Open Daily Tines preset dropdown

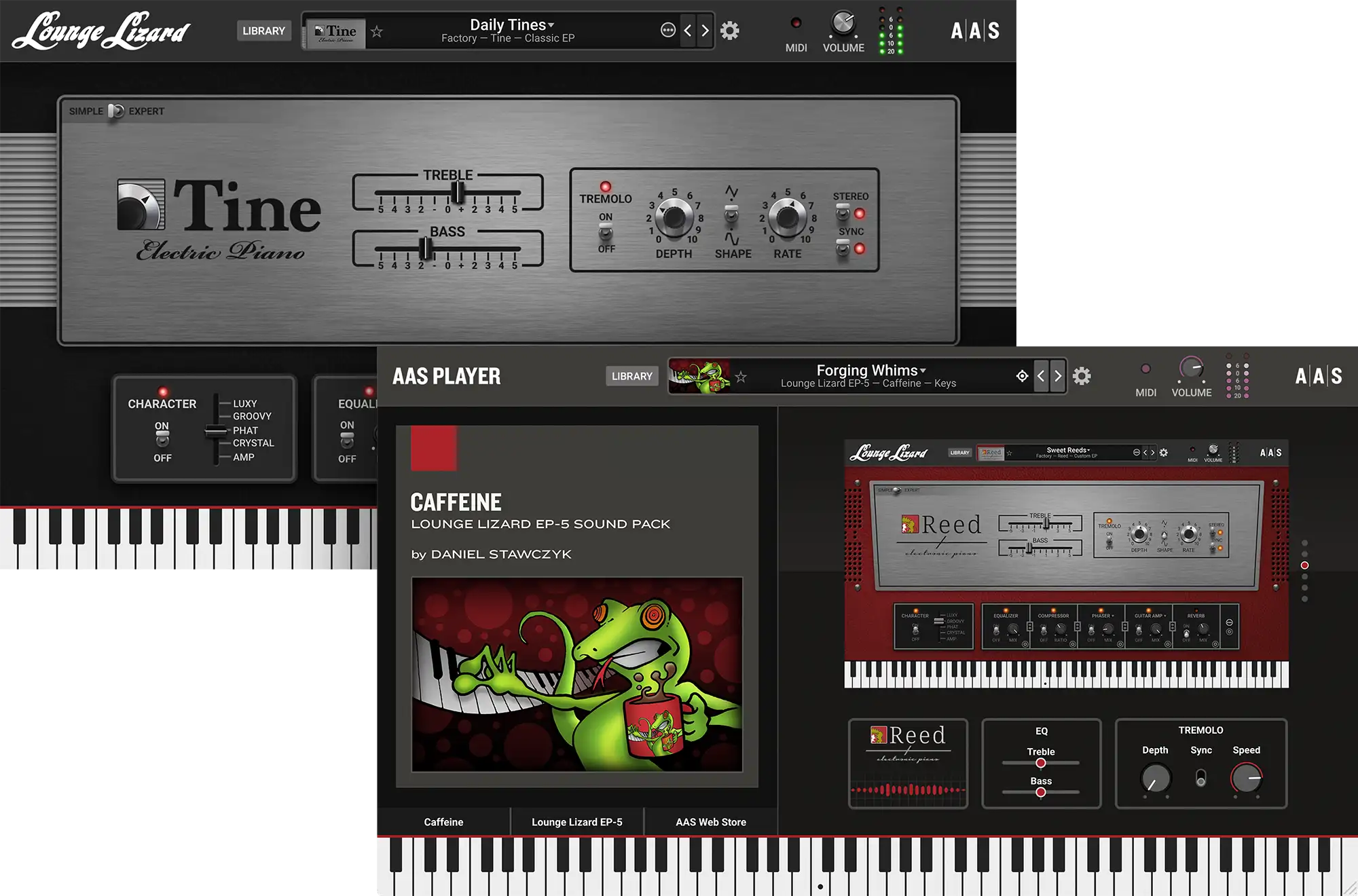512,24
